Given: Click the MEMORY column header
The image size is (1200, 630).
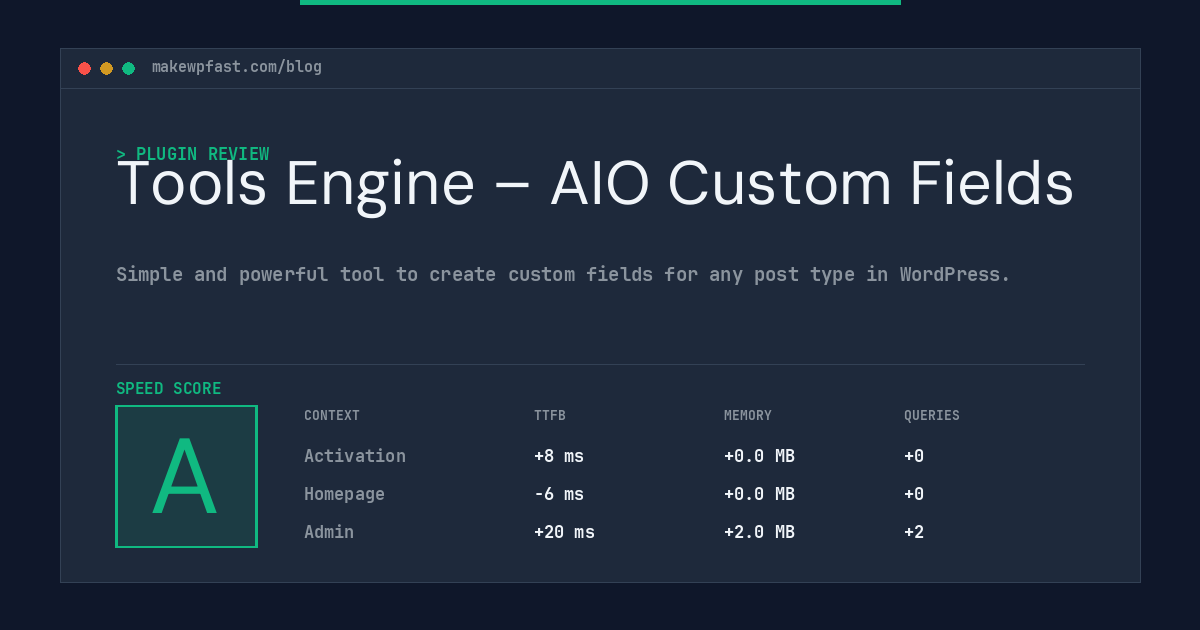Looking at the screenshot, I should [748, 415].
